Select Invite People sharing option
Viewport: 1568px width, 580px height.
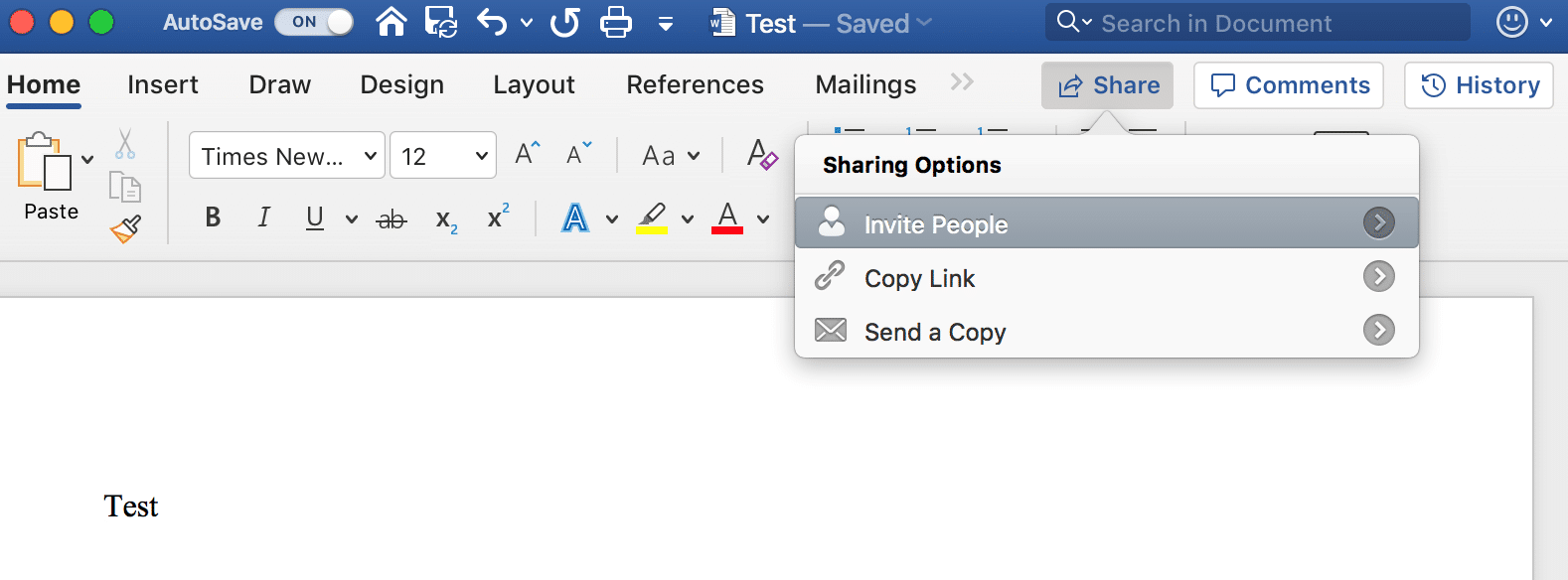pyautogui.click(x=1107, y=222)
